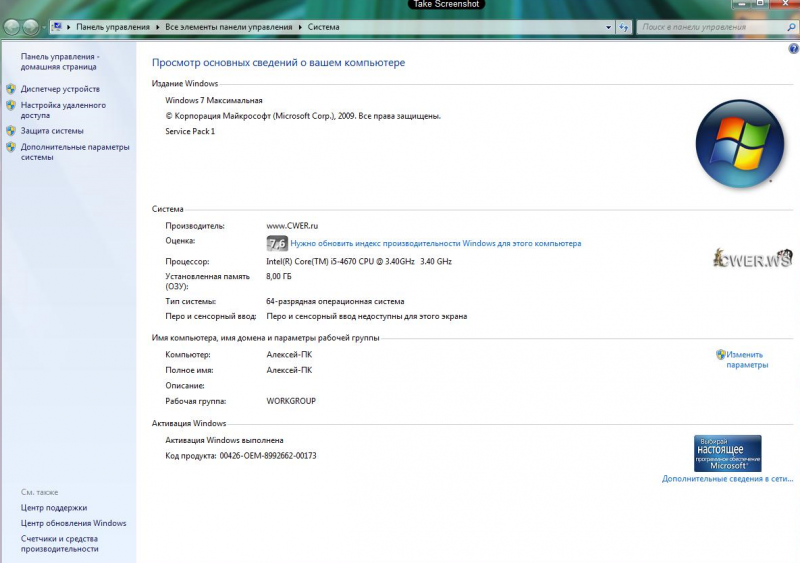
Task: Click the shield icon beside Защита системы
Action: pyautogui.click(x=11, y=131)
